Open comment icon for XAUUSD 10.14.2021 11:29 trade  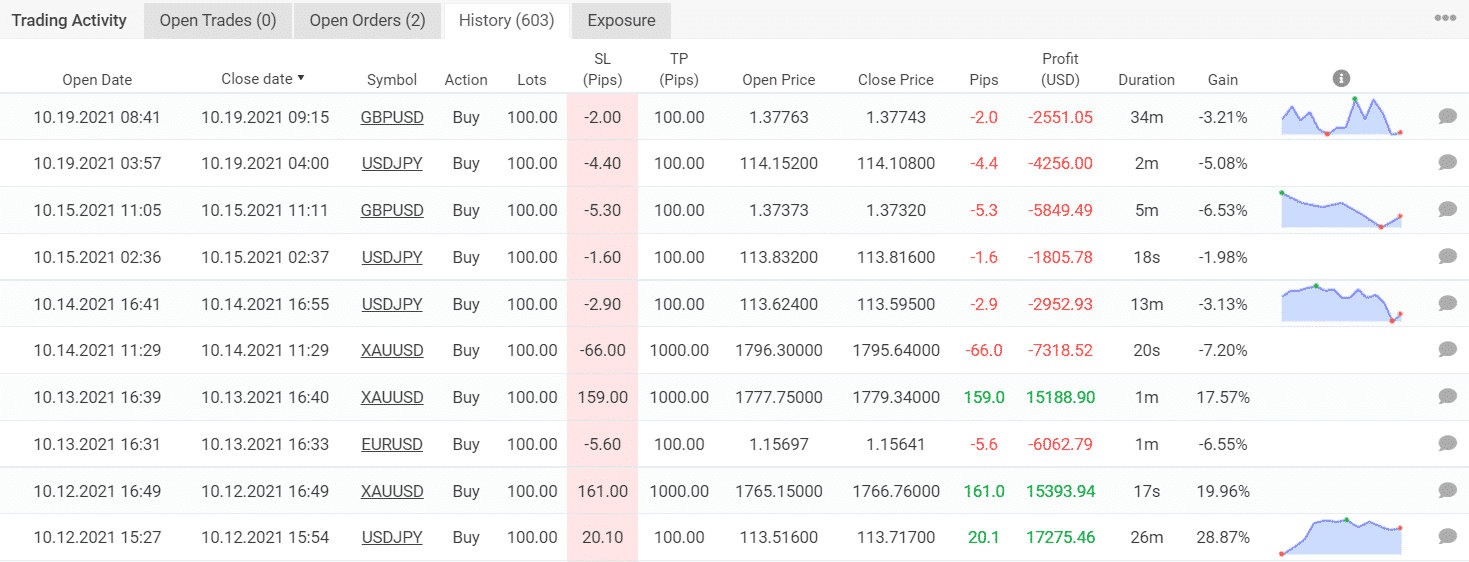pyautogui.click(x=1447, y=350)
